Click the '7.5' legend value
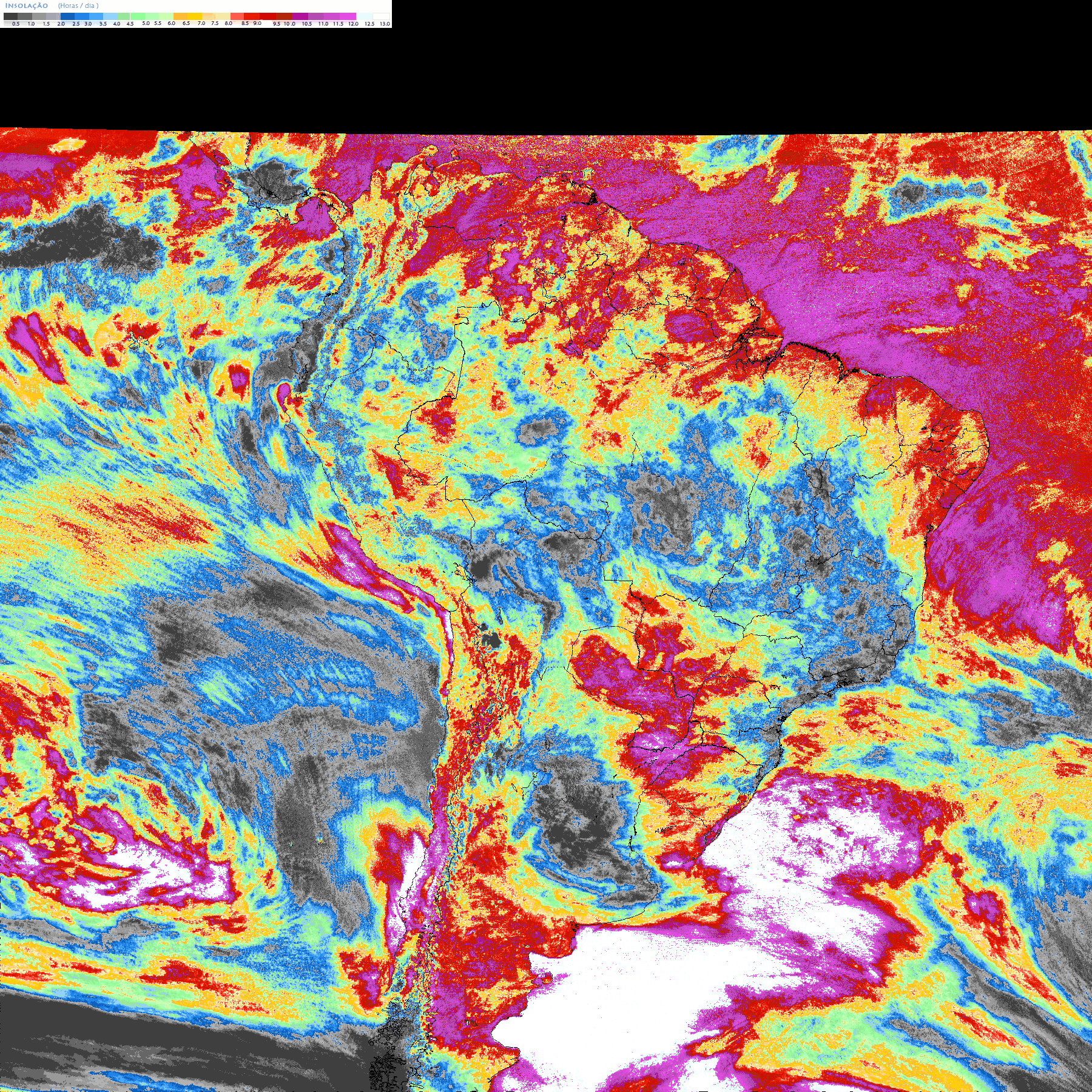This screenshot has height=1092, width=1092. point(215,23)
